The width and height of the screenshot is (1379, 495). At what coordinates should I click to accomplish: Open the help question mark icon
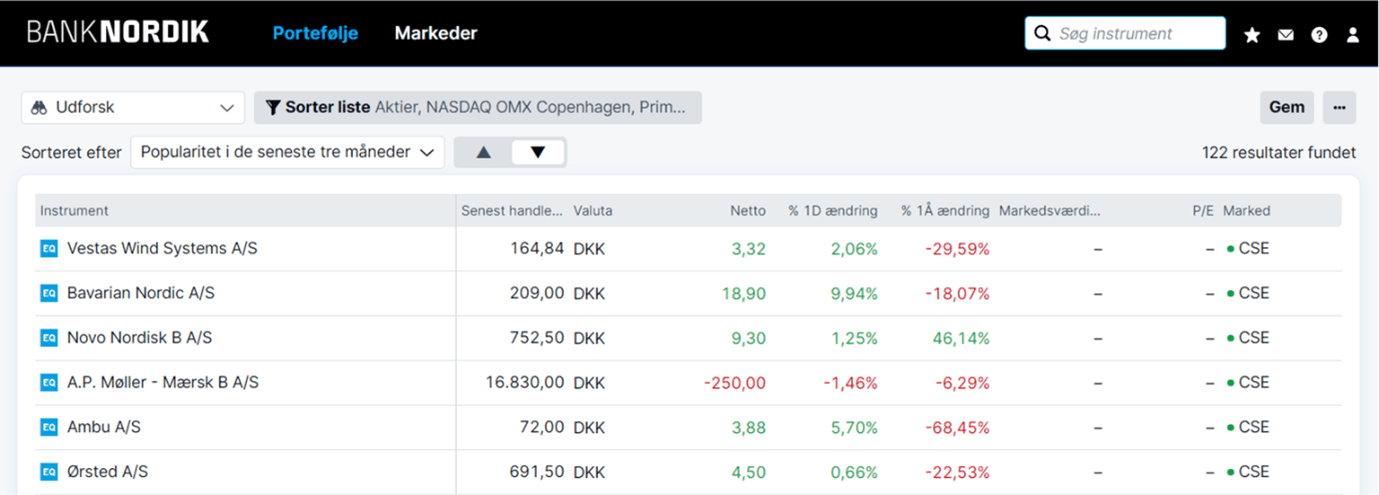tap(1319, 35)
